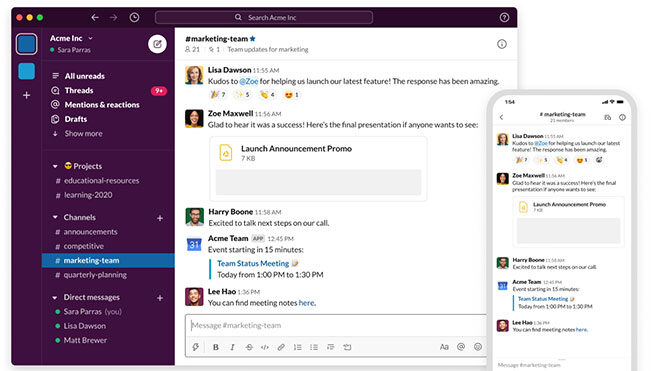Collapse the Direct messages section
Screen dimensions: 660x371
point(55,297)
